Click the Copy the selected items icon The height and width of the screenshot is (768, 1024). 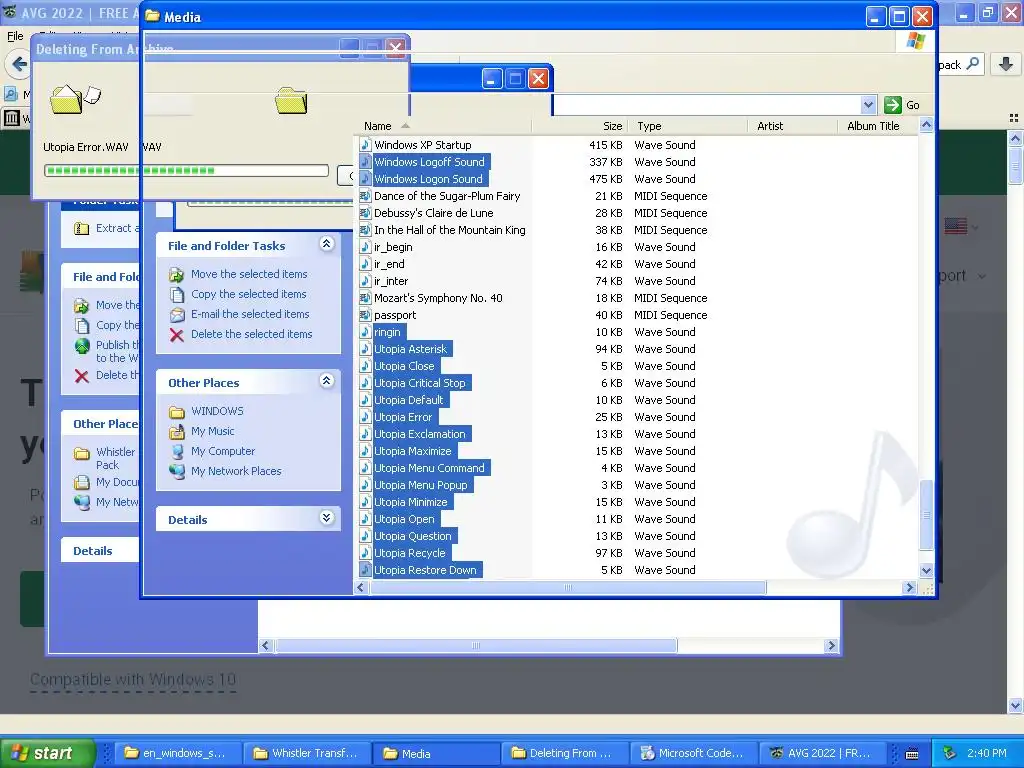(176, 295)
